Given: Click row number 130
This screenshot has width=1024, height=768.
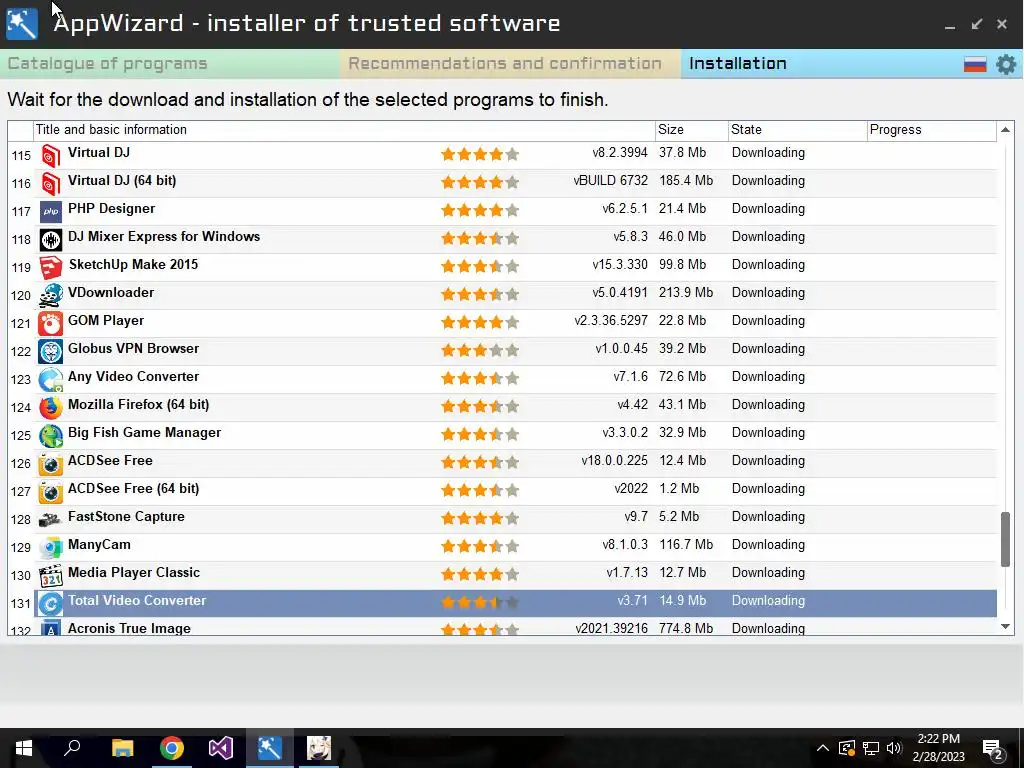Looking at the screenshot, I should click(21, 575).
